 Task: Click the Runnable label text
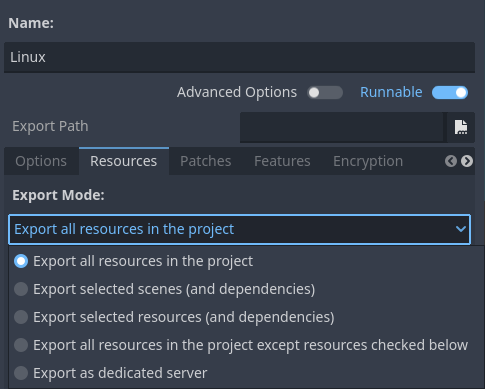pos(391,92)
